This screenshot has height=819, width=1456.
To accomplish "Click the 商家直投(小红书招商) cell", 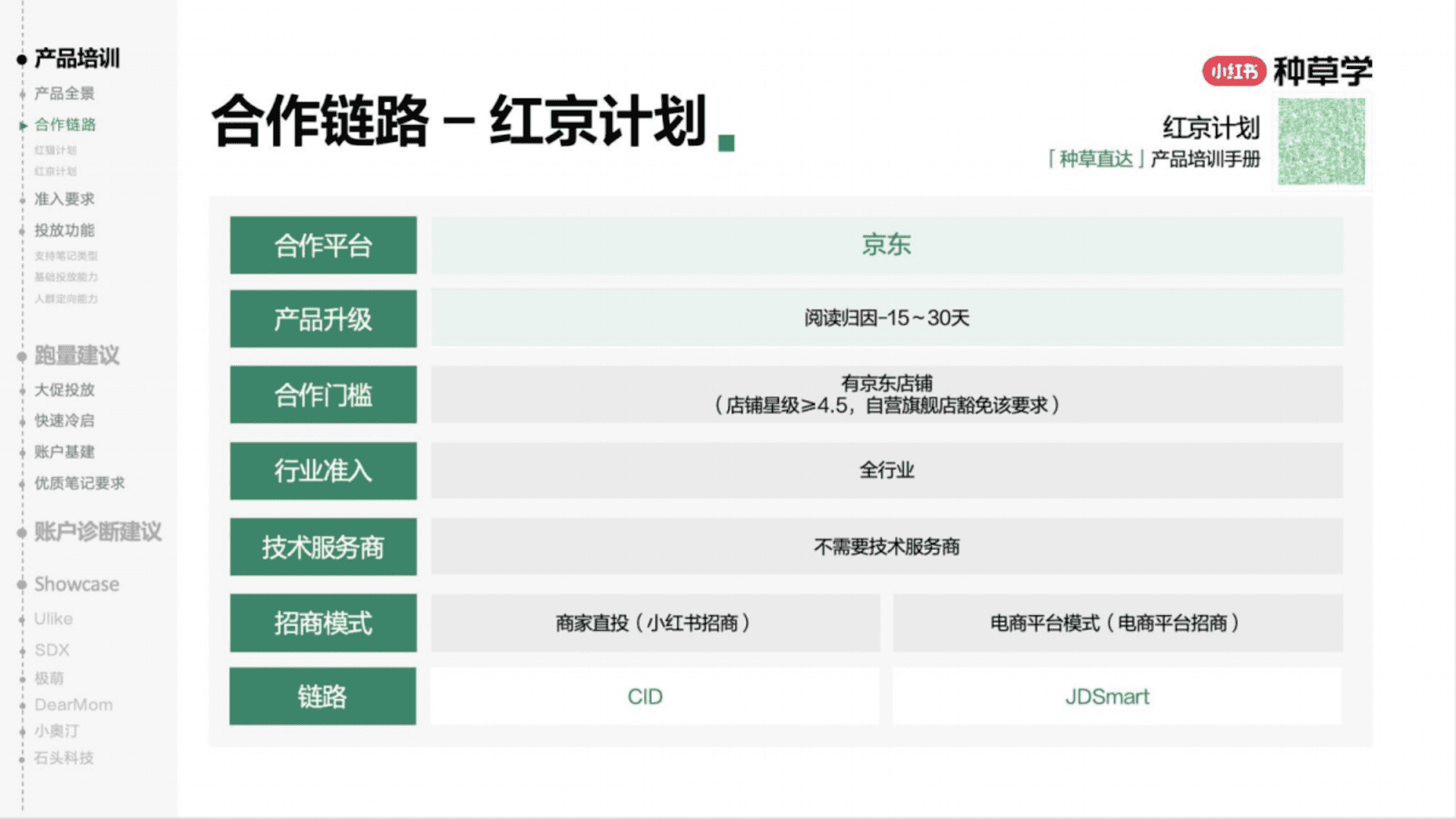I will (x=655, y=623).
